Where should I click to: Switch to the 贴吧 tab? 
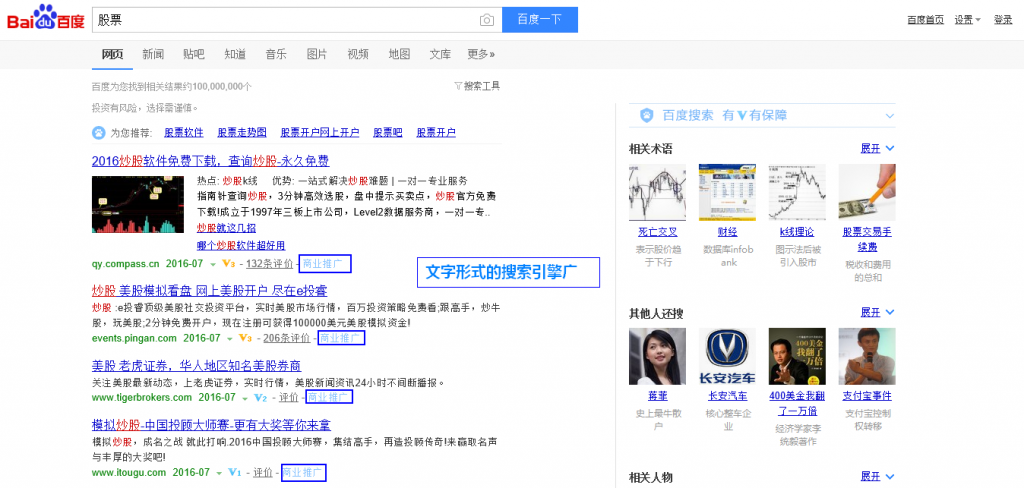(x=194, y=54)
